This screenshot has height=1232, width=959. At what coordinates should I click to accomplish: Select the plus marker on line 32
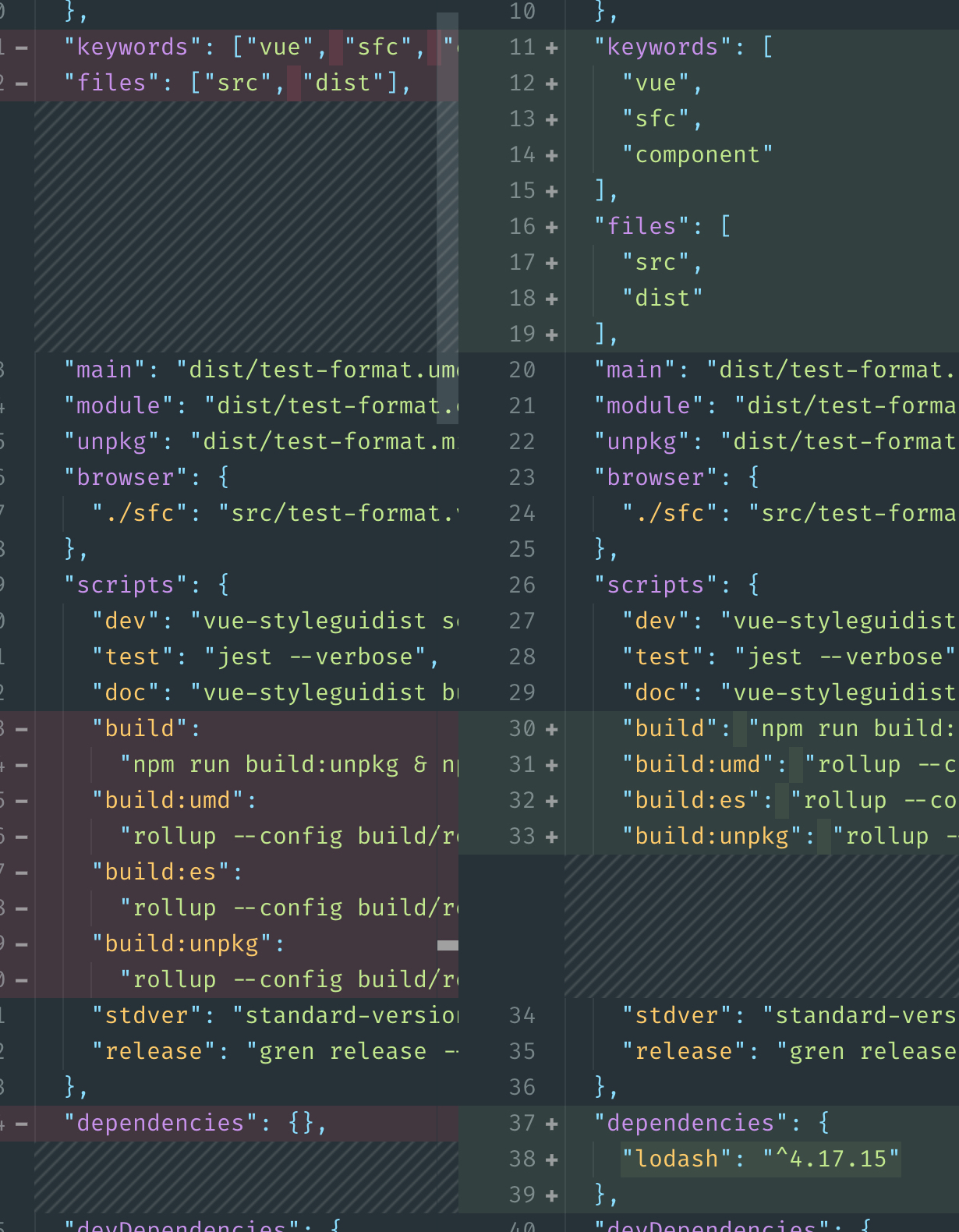pyautogui.click(x=552, y=801)
